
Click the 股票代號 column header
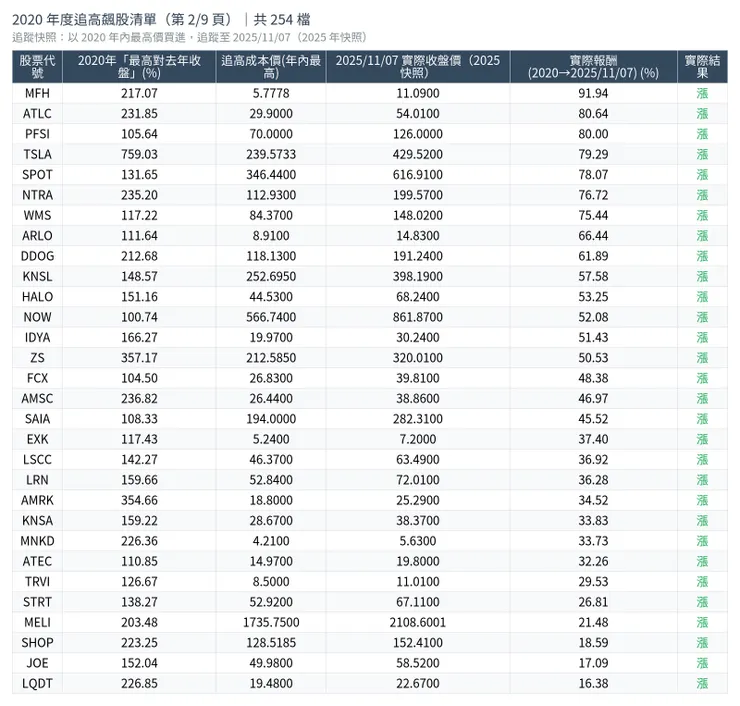click(x=37, y=67)
